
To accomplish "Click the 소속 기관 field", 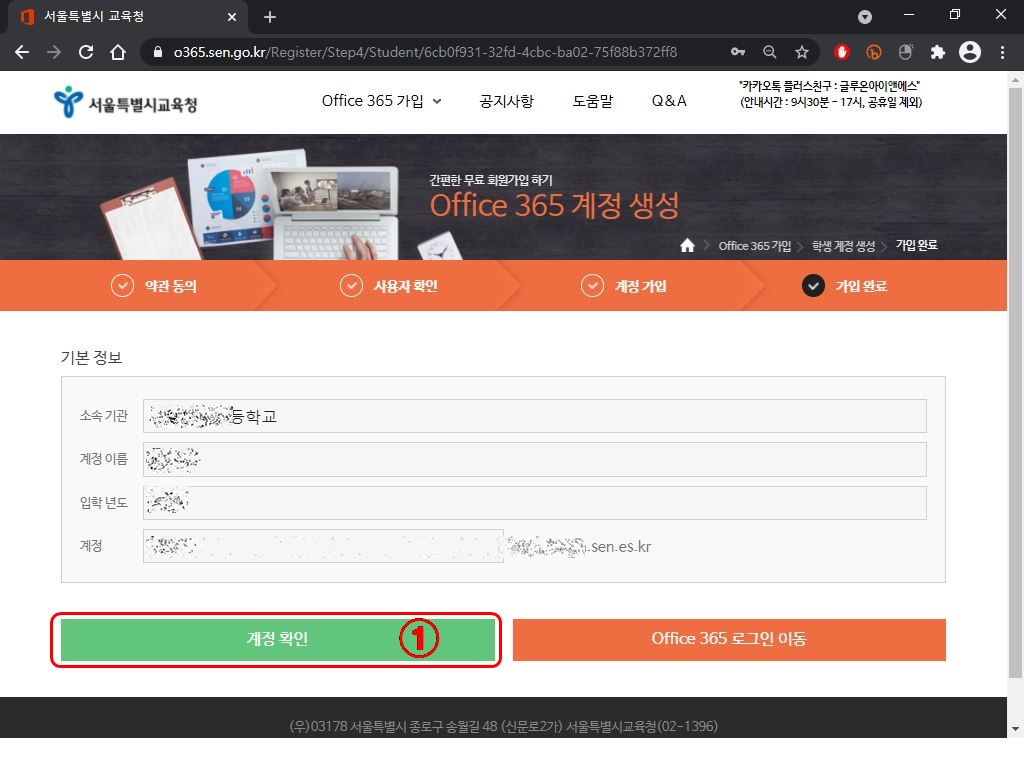I will (x=534, y=416).
